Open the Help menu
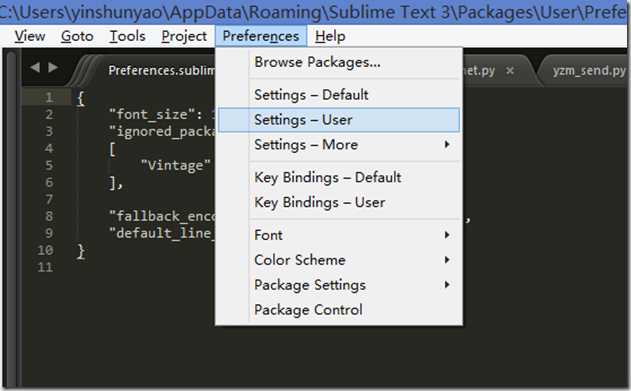 click(330, 36)
